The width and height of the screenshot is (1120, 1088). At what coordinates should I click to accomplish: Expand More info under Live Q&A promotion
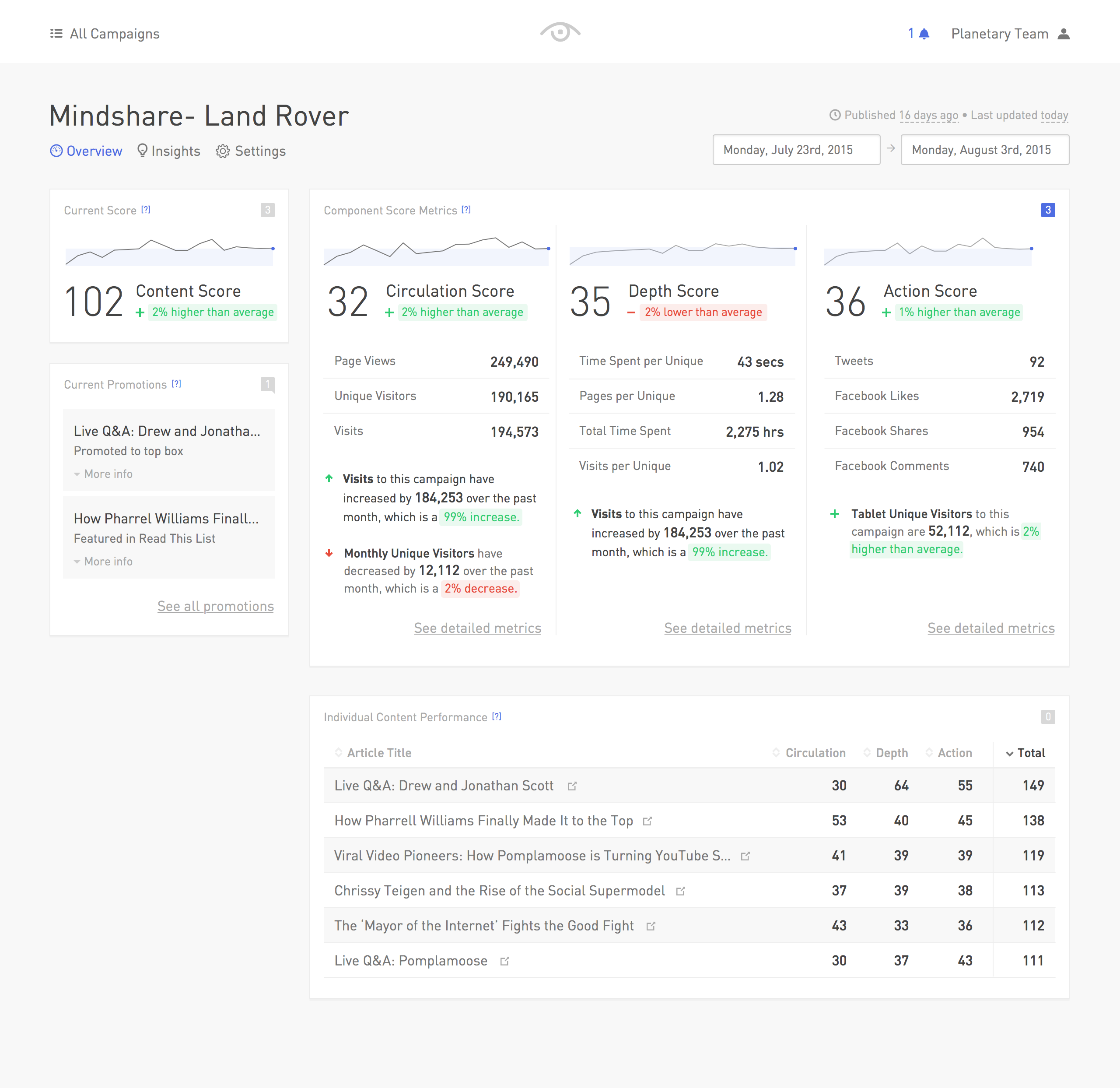tap(103, 474)
